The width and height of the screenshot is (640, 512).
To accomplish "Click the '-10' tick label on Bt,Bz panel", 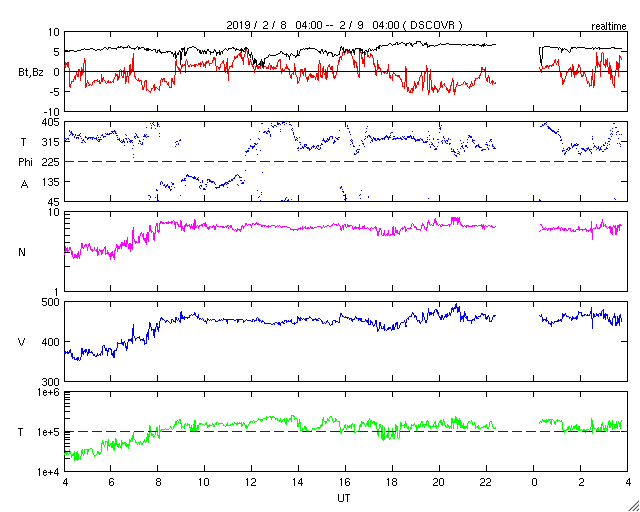I will [x=51, y=112].
